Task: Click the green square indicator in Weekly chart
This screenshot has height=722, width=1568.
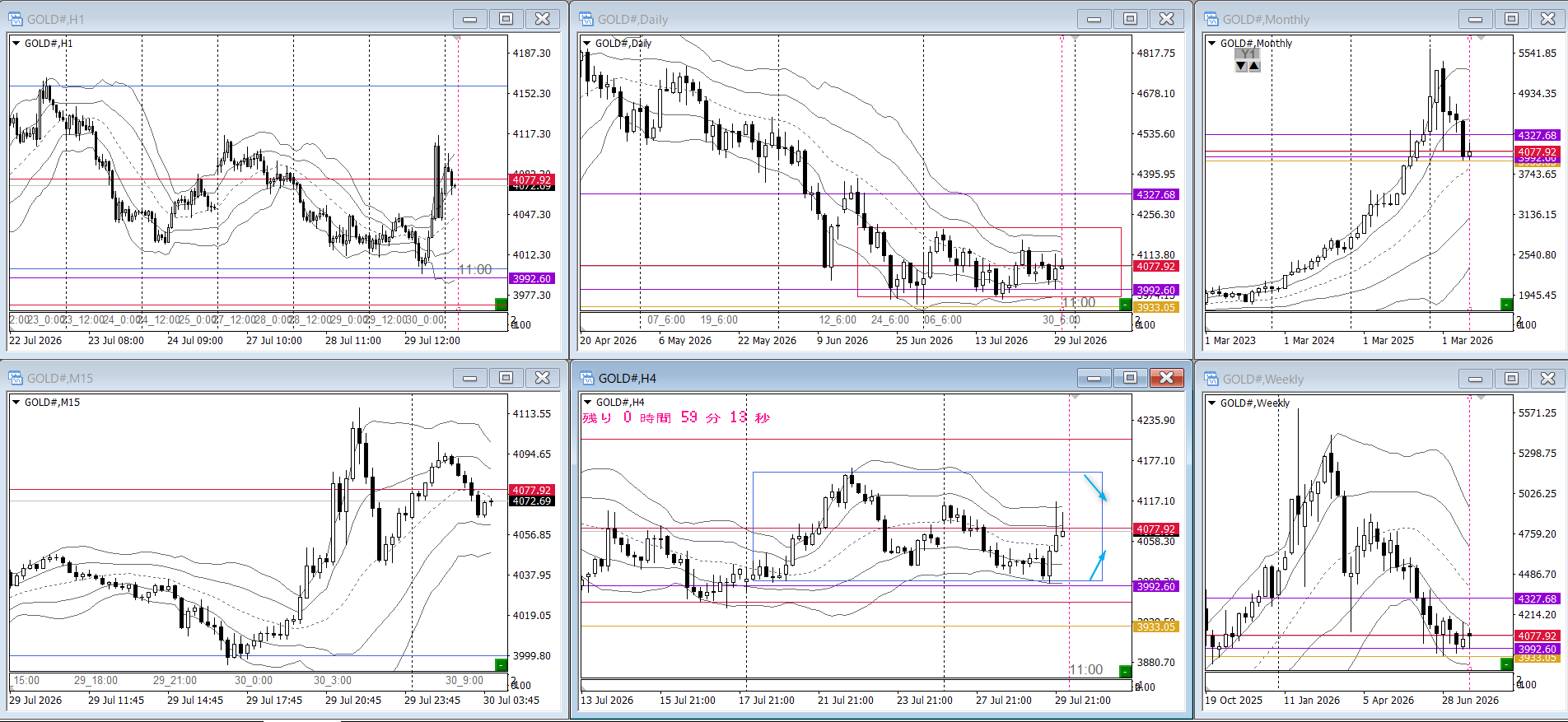Action: point(1506,664)
